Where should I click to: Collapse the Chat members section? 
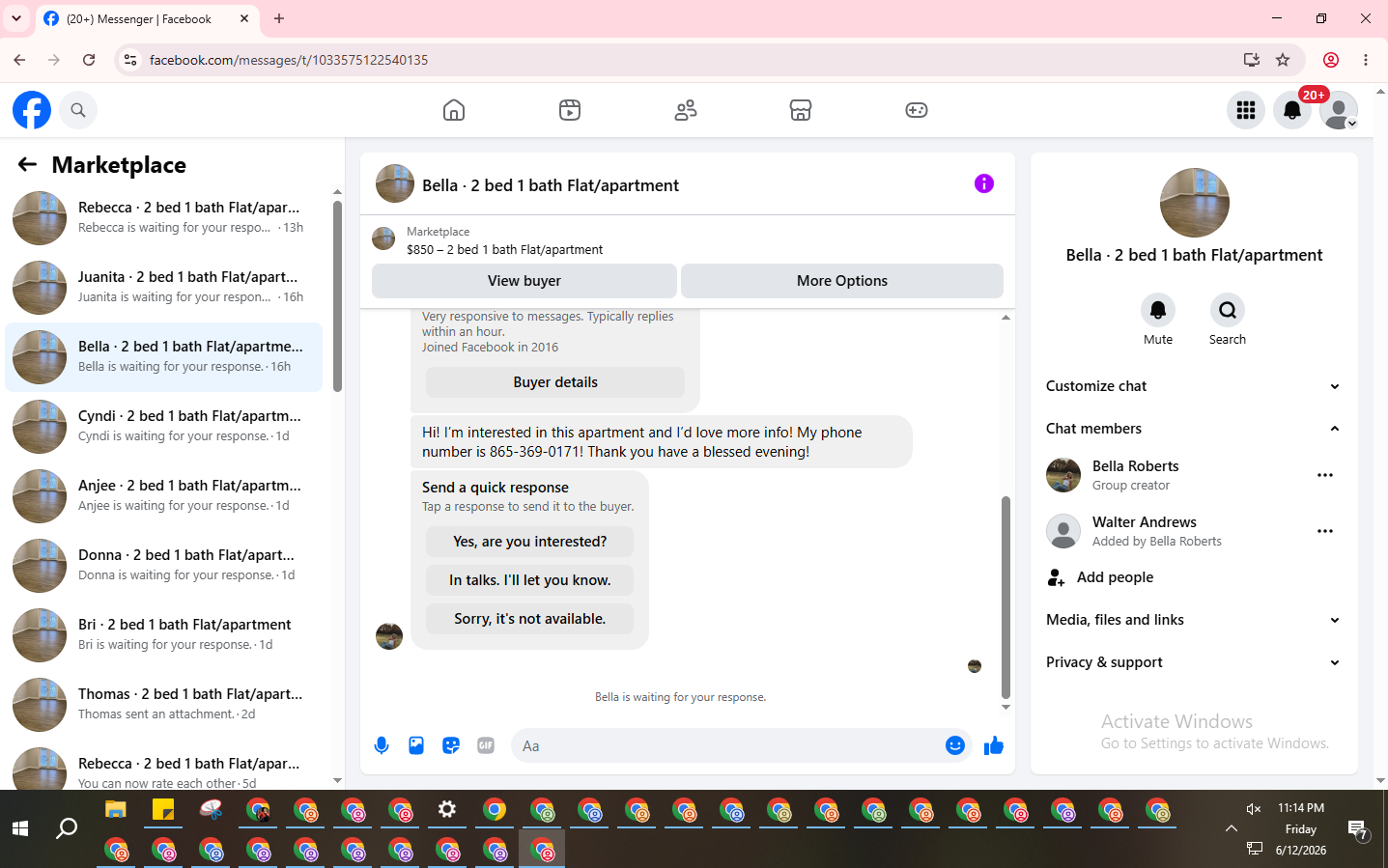1194,429
